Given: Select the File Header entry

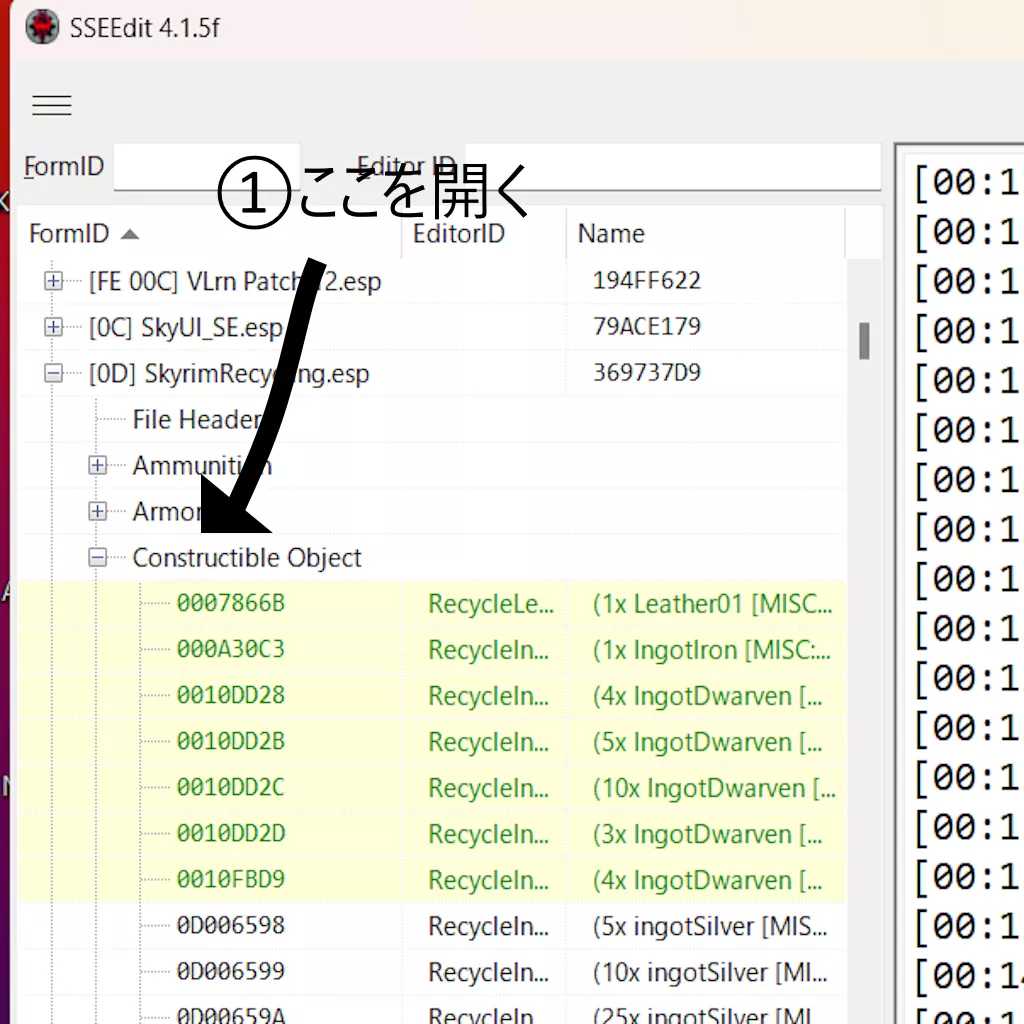Looking at the screenshot, I should click(197, 419).
